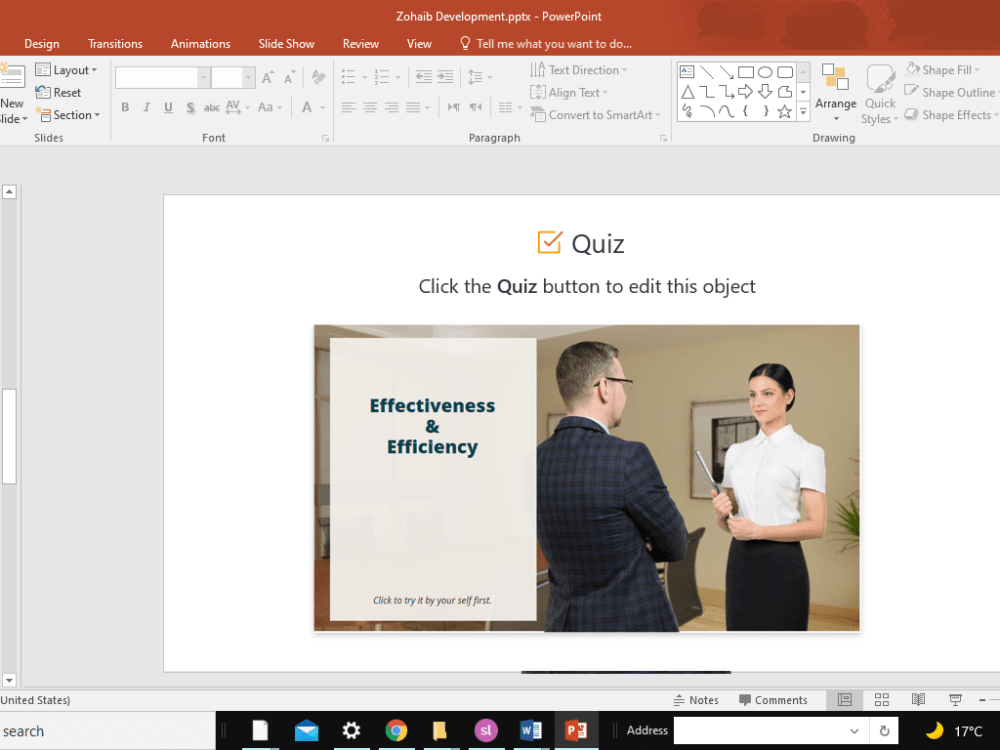Switch to the Animations tab
This screenshot has width=1000, height=750.
click(200, 43)
